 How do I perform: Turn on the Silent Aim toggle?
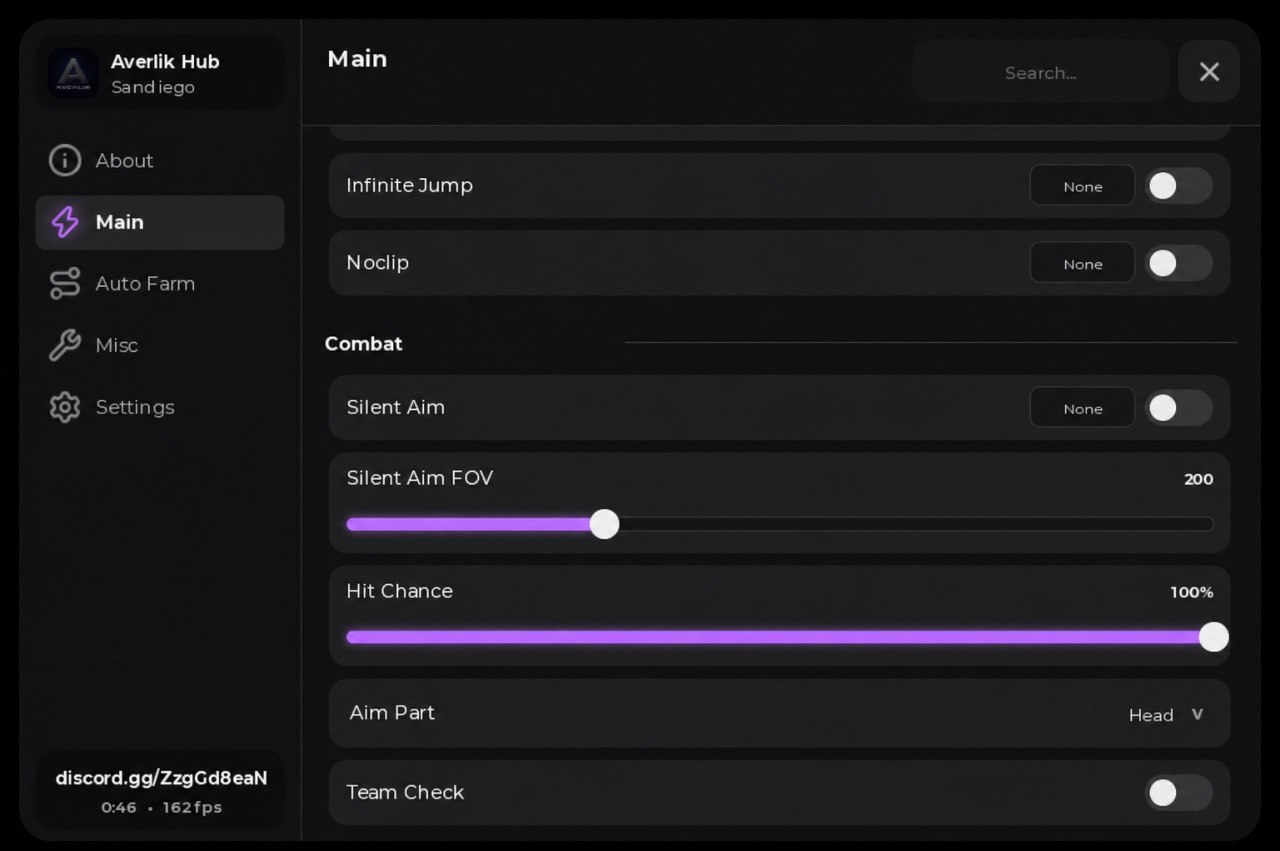point(1178,408)
